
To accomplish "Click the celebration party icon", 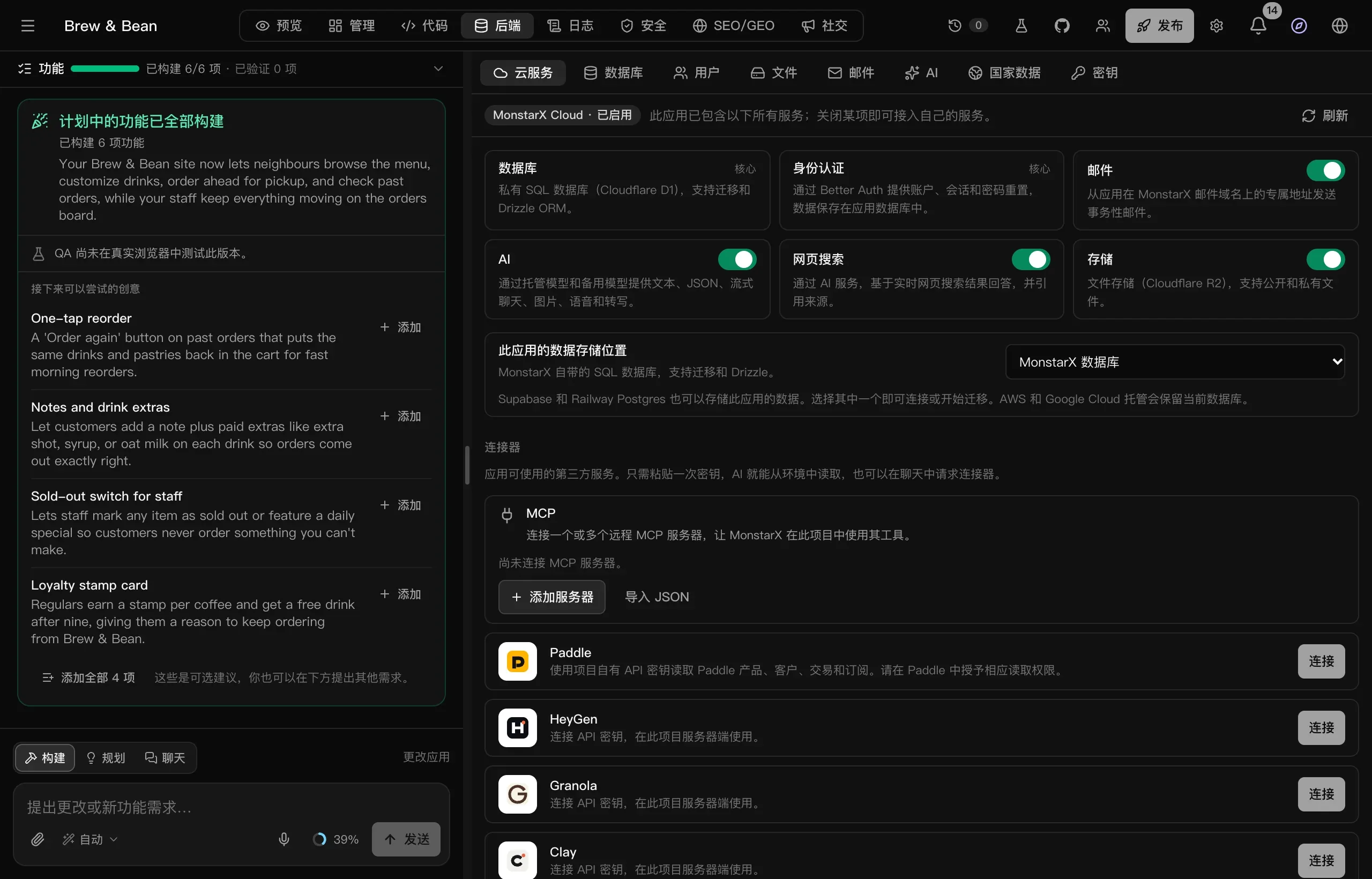I will [40, 121].
